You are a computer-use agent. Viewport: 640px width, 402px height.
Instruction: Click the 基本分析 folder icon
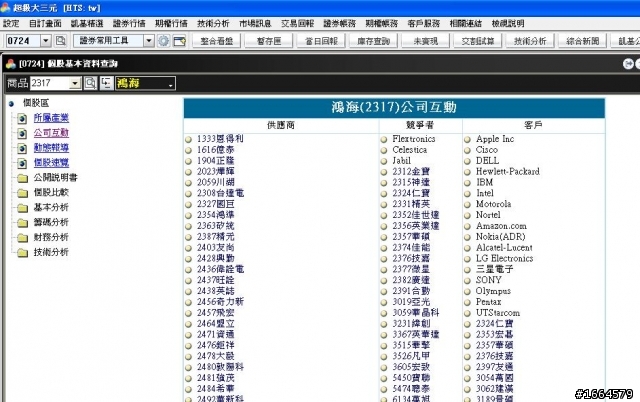[x=22, y=208]
